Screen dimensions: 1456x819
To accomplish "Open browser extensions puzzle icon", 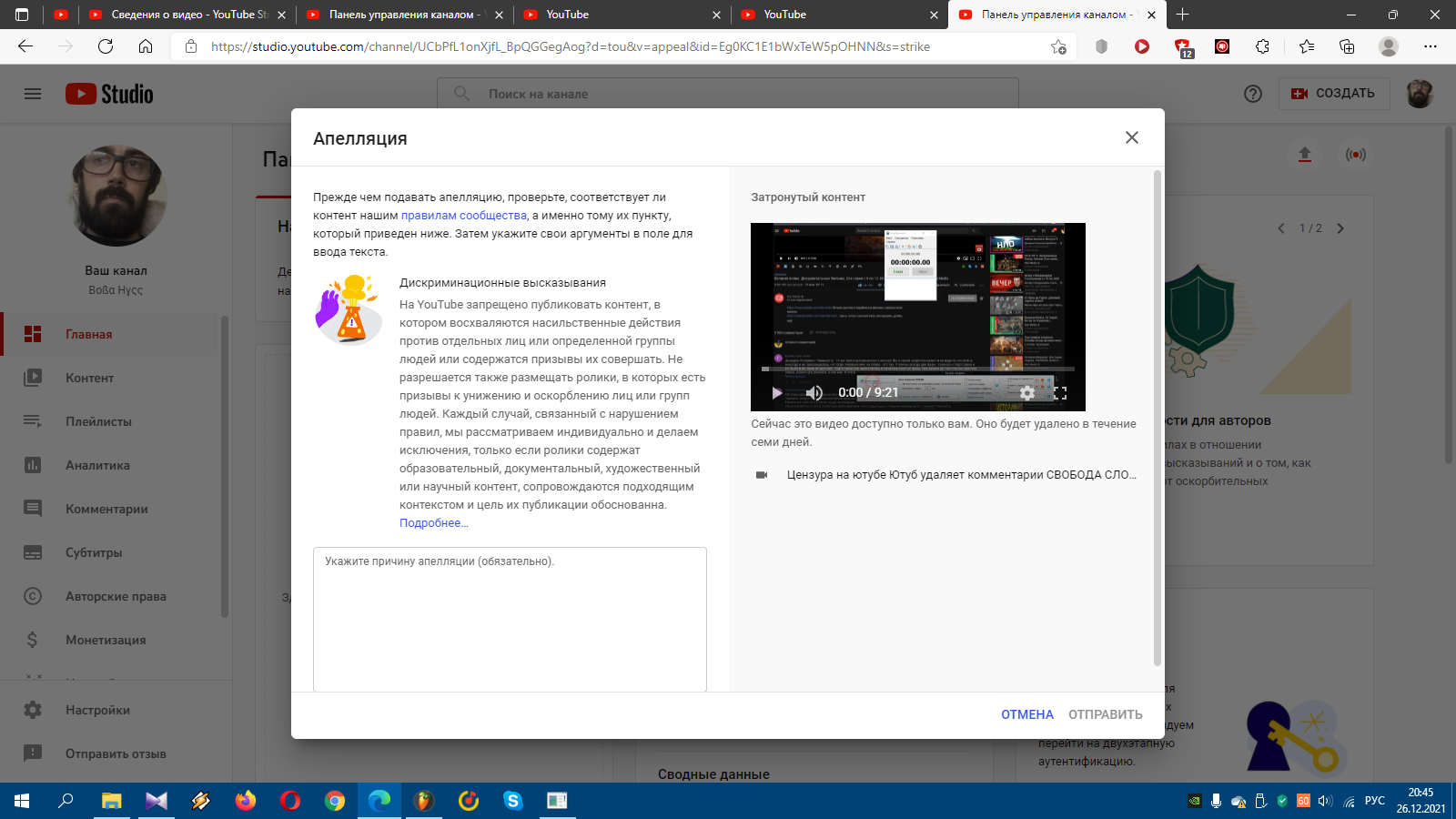I will click(x=1262, y=46).
